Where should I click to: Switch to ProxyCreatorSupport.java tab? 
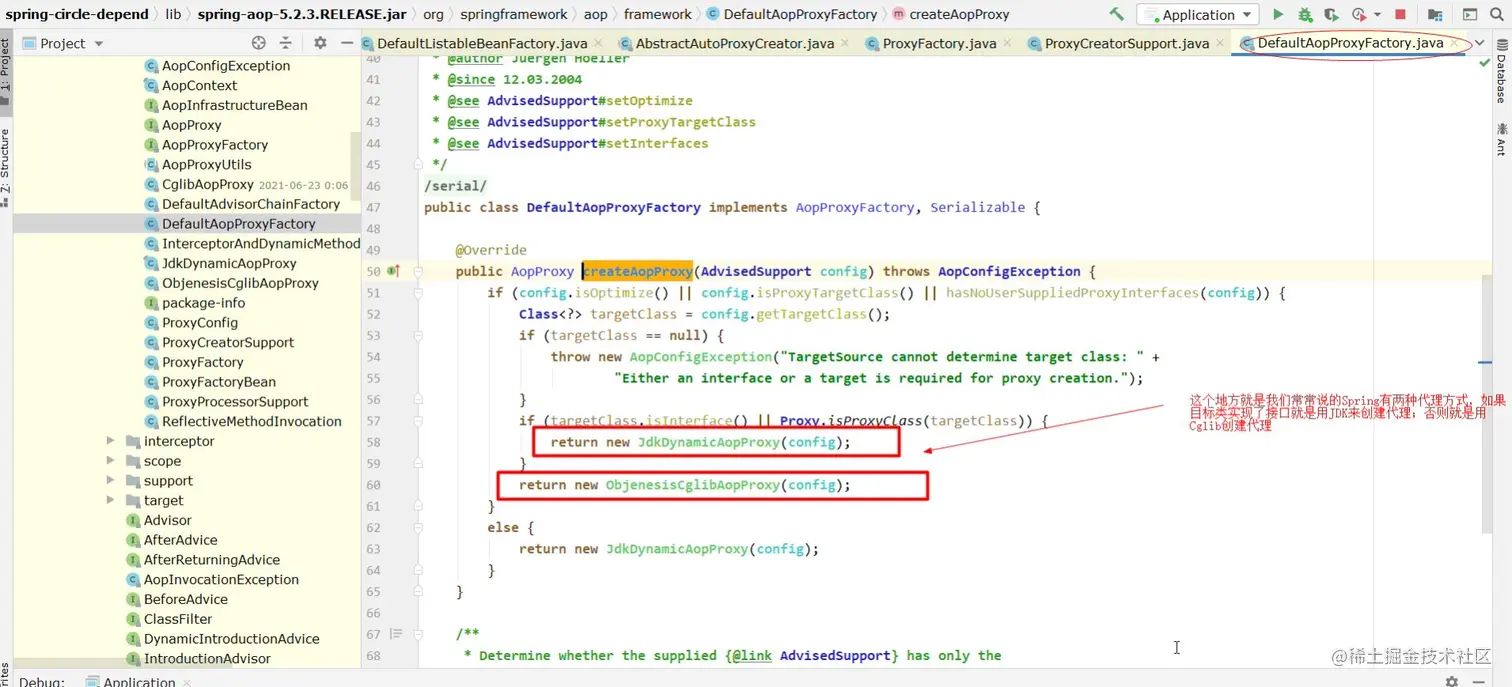1126,43
